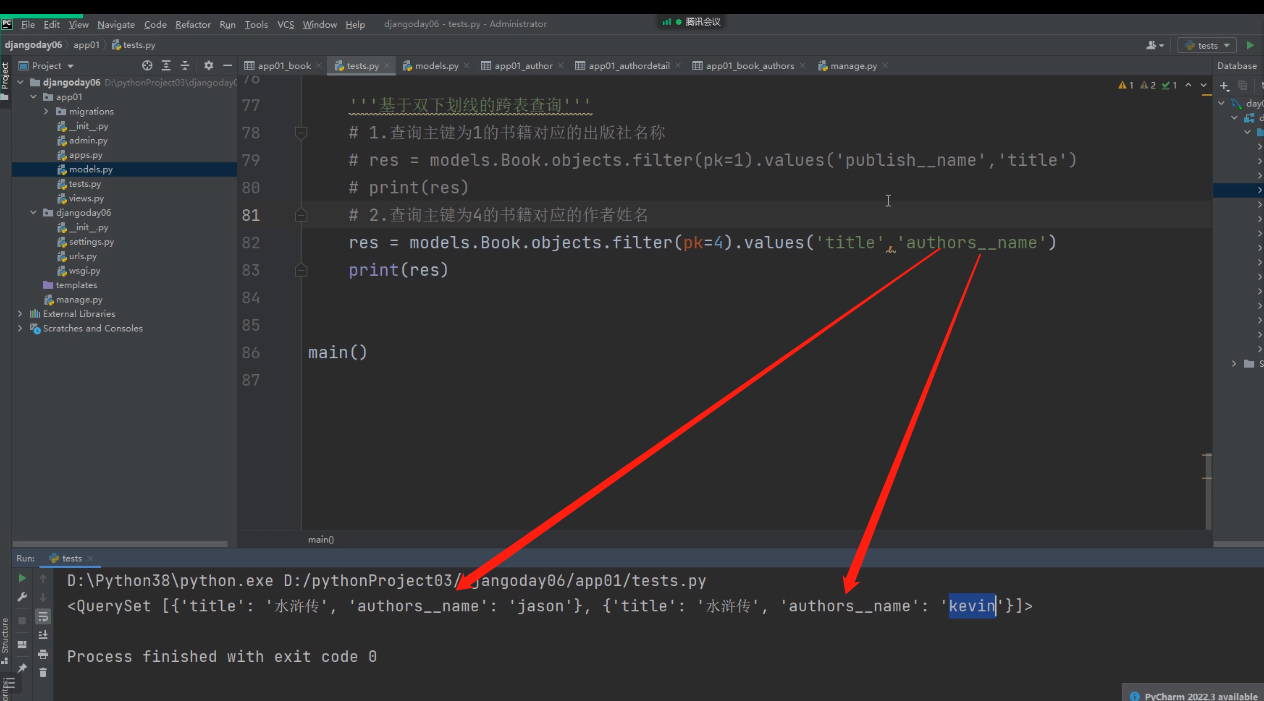Click the user account icon in top toolbar
Screen dimensions: 1264x701
[1156, 45]
